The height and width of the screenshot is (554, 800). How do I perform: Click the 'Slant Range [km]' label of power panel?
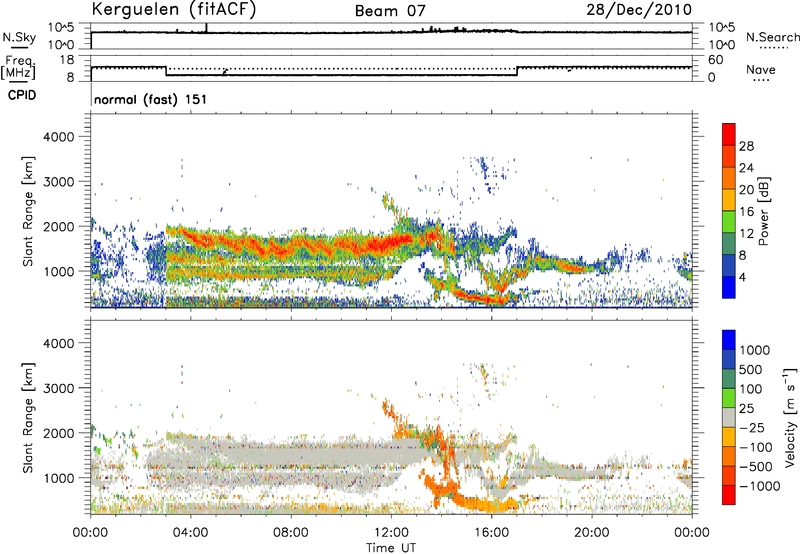coord(28,211)
